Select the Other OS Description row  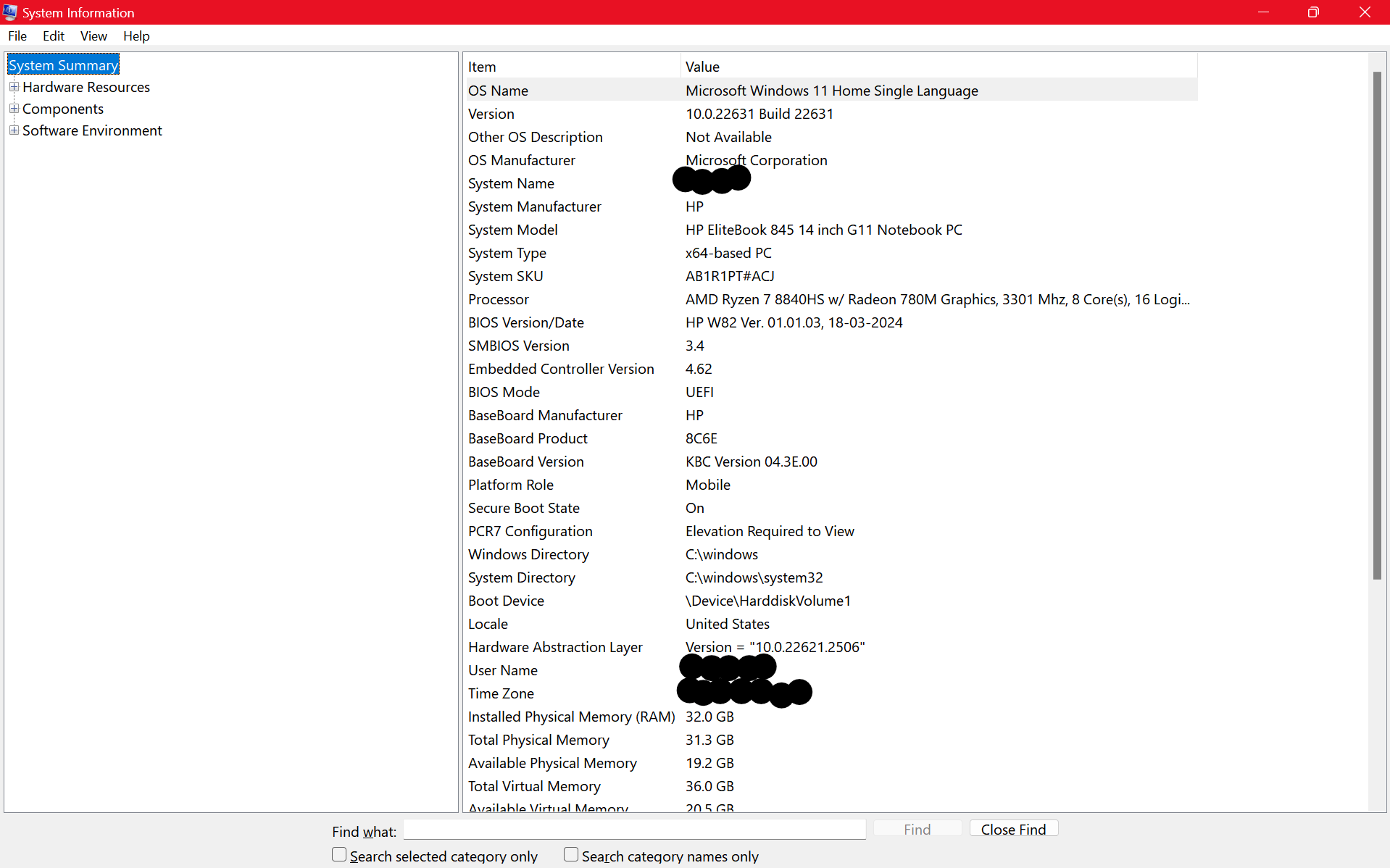(x=831, y=137)
